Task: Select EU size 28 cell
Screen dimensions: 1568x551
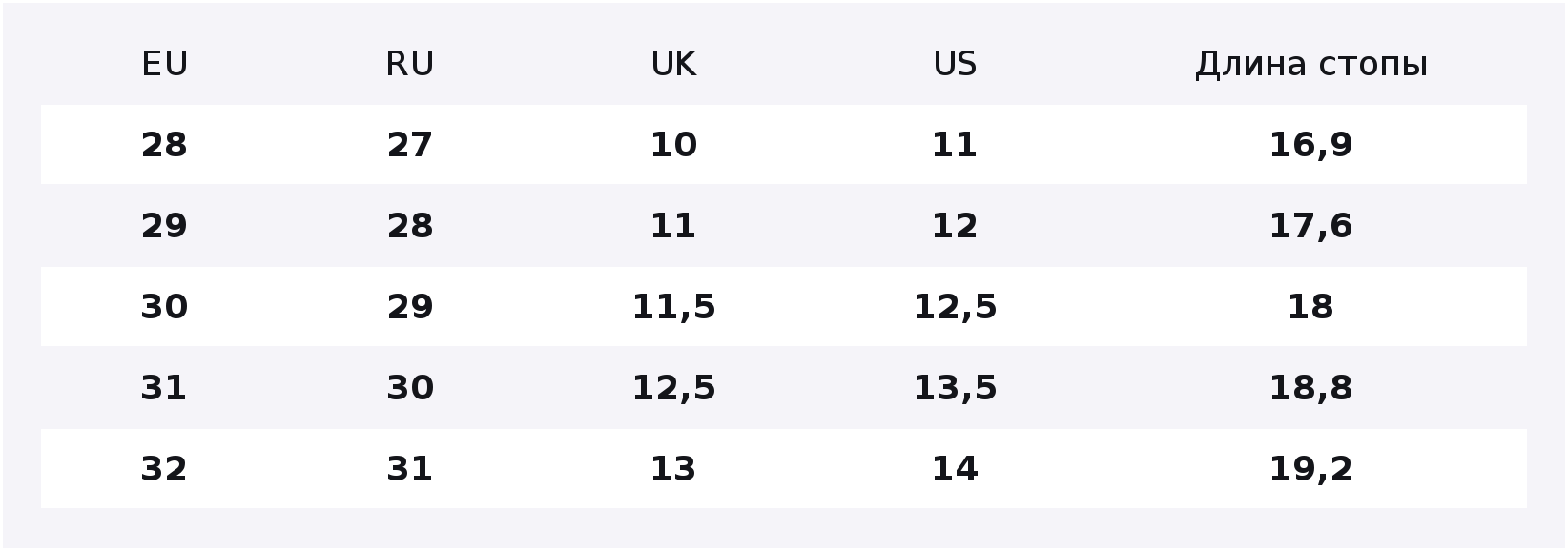Action: click(164, 145)
